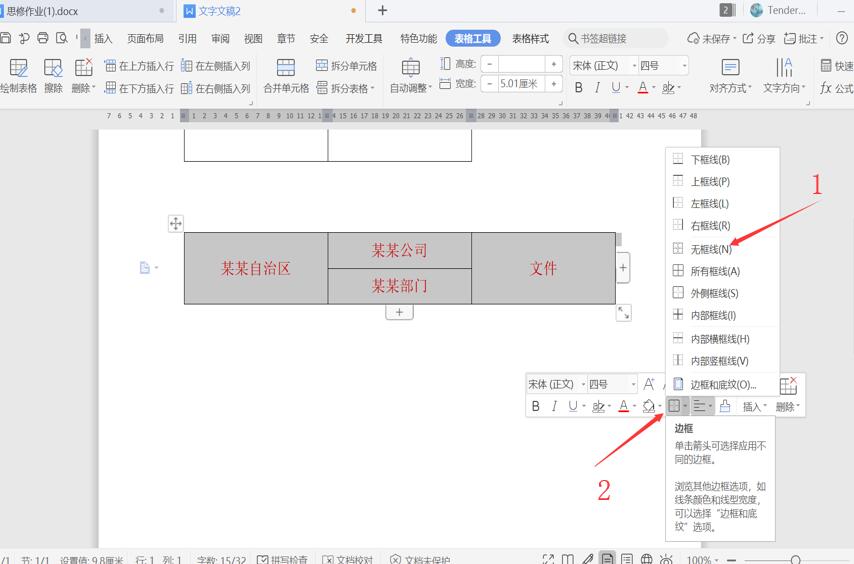Click the Format Painter icon in floating toolbar
Image resolution: width=854 pixels, height=564 pixels.
[725, 406]
